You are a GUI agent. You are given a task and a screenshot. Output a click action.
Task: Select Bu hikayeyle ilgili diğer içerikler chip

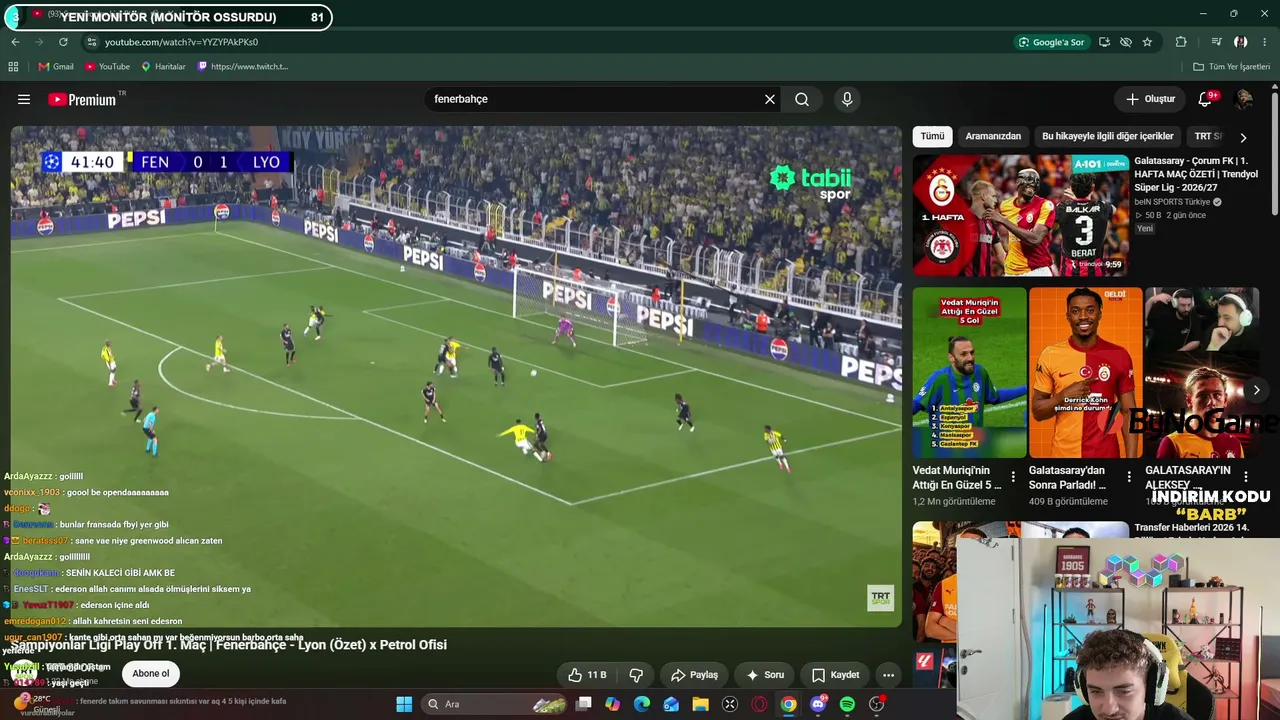(x=1108, y=136)
